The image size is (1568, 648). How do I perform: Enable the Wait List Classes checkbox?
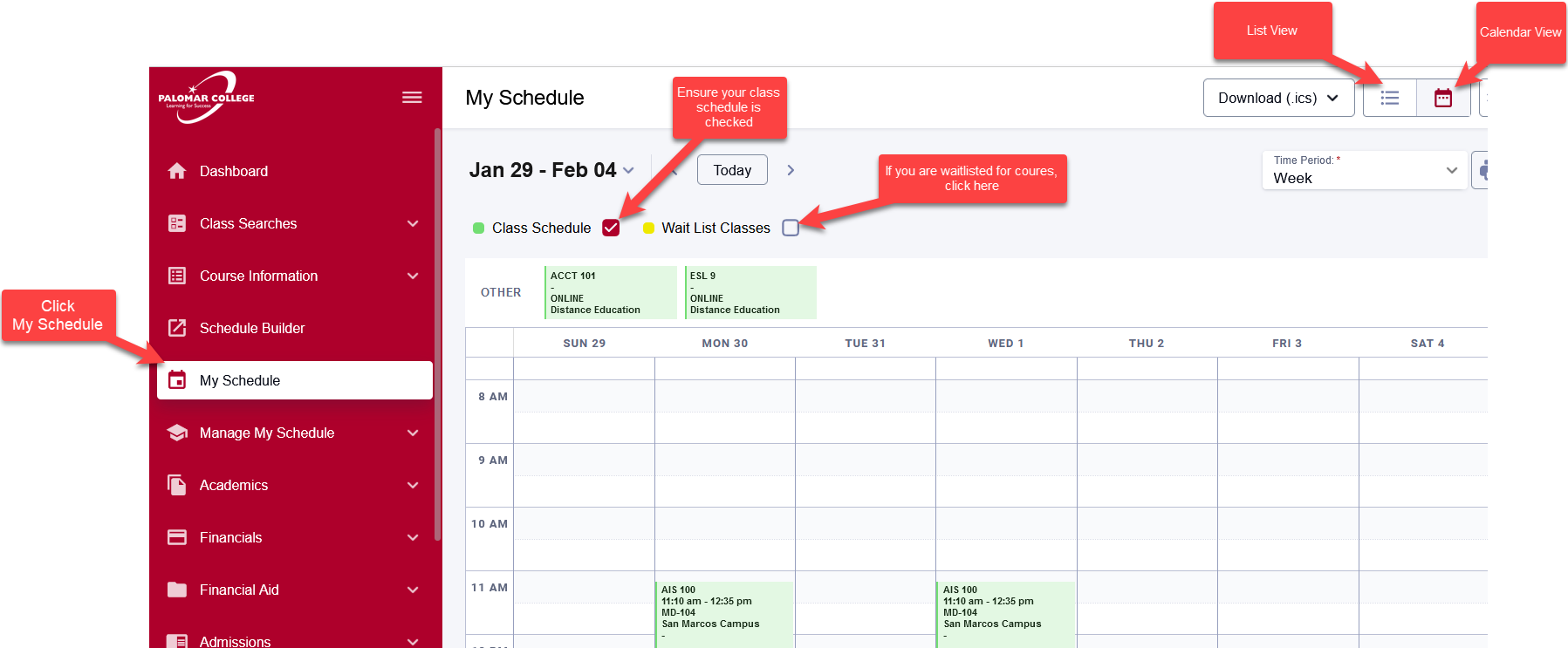click(791, 228)
